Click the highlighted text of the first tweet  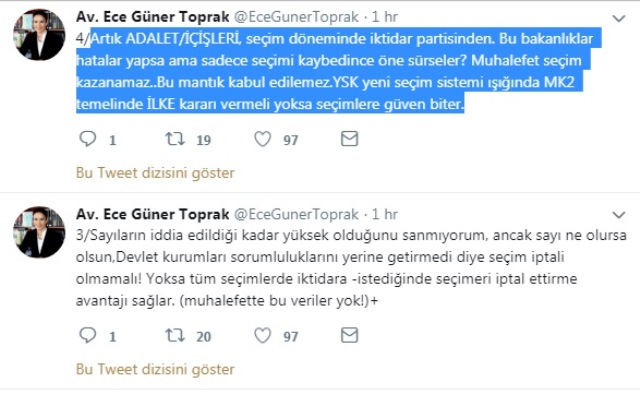click(335, 71)
